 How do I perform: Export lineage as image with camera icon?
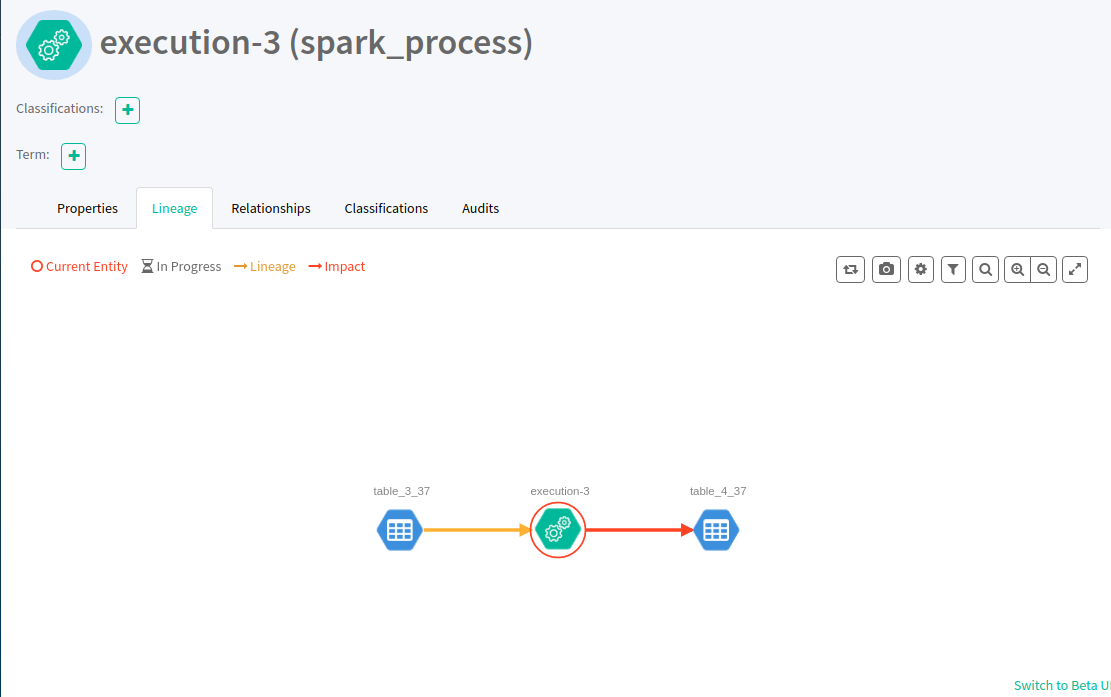coord(886,269)
